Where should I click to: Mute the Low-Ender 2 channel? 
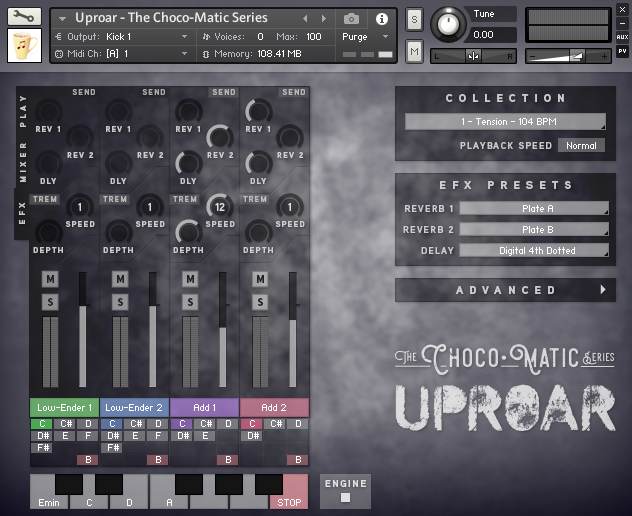point(120,279)
